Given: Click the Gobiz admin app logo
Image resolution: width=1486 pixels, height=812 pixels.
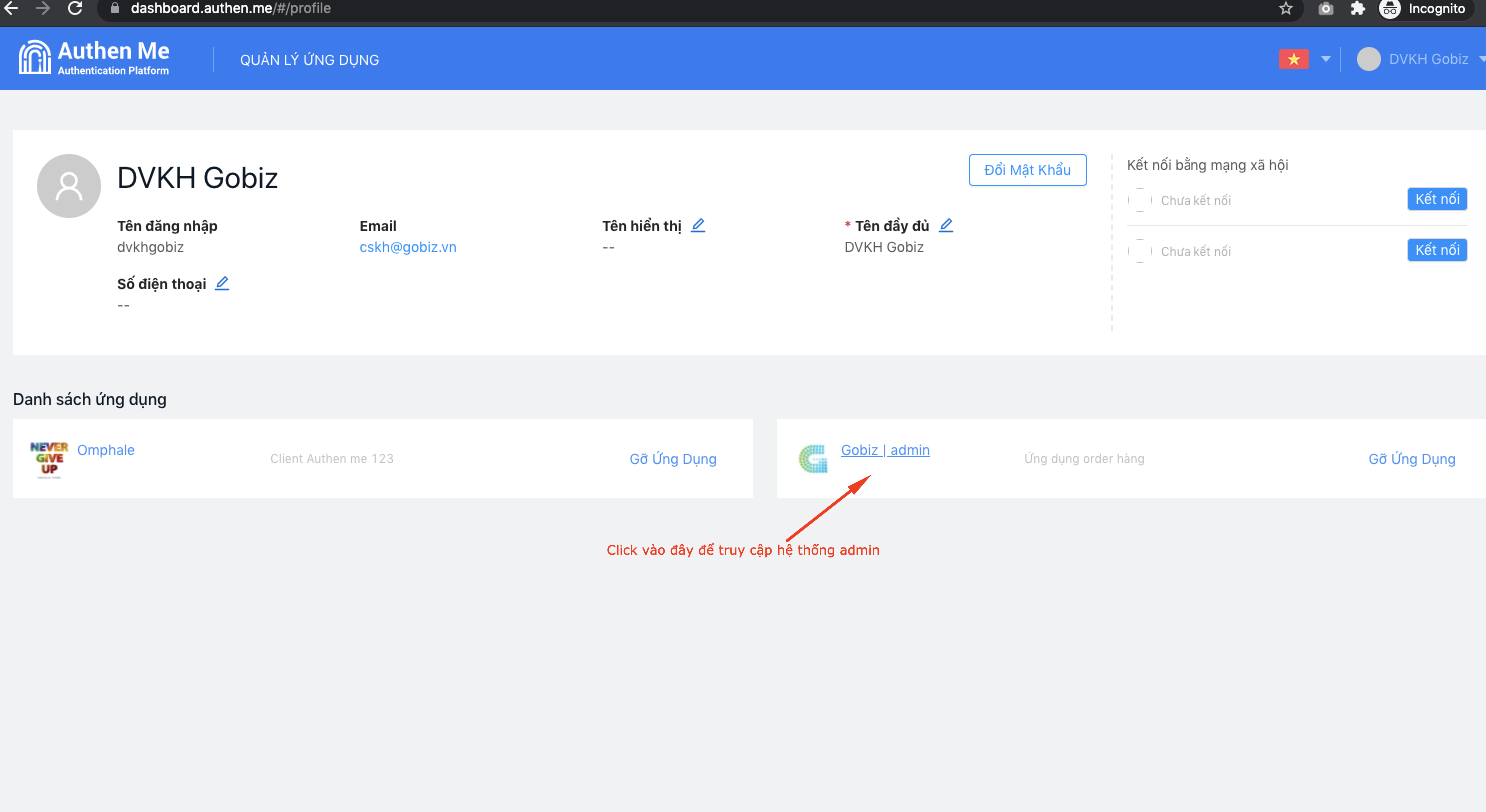Looking at the screenshot, I should (x=813, y=459).
